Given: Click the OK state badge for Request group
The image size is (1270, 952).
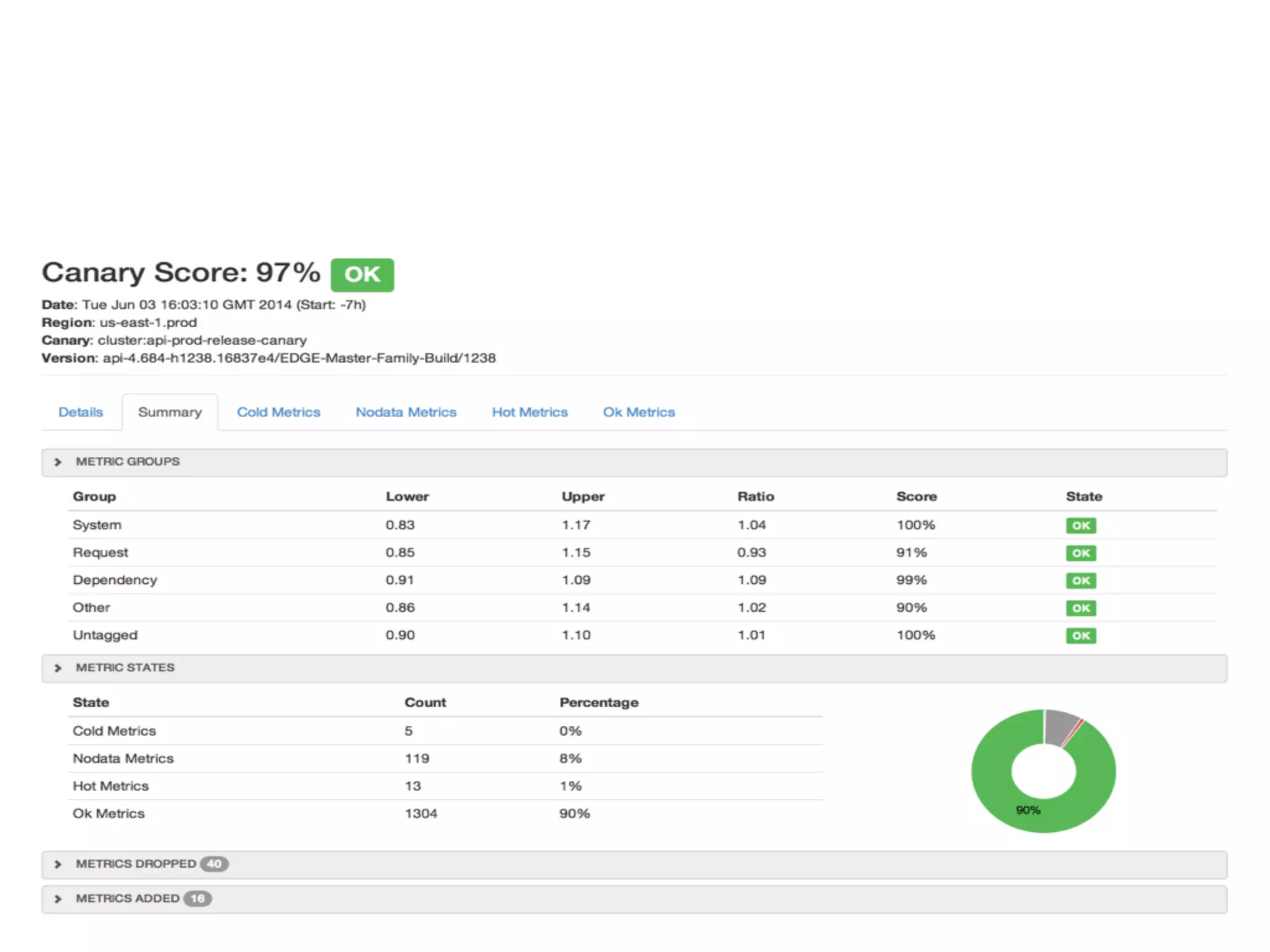Looking at the screenshot, I should pos(1081,553).
